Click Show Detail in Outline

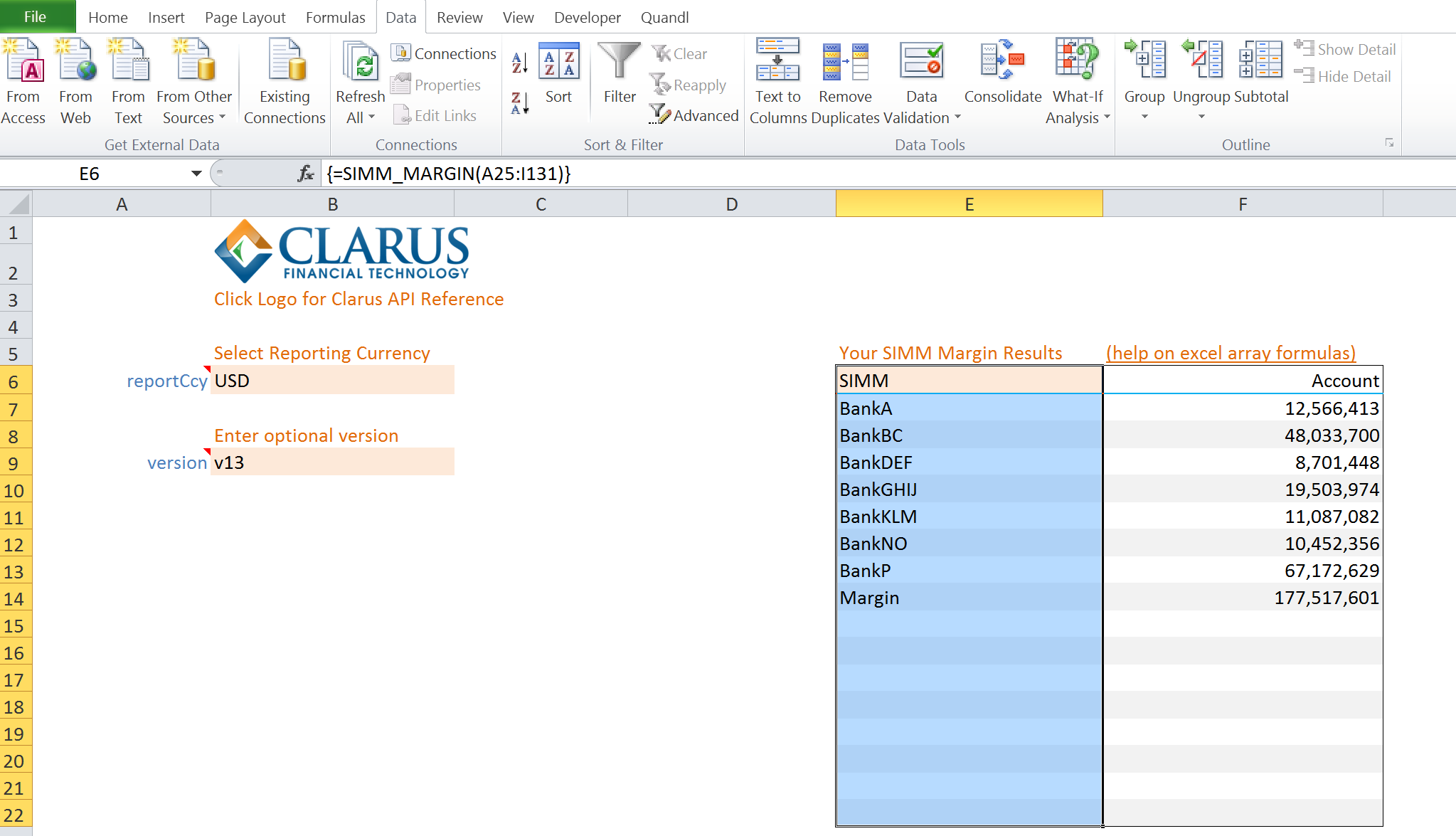tap(1344, 49)
